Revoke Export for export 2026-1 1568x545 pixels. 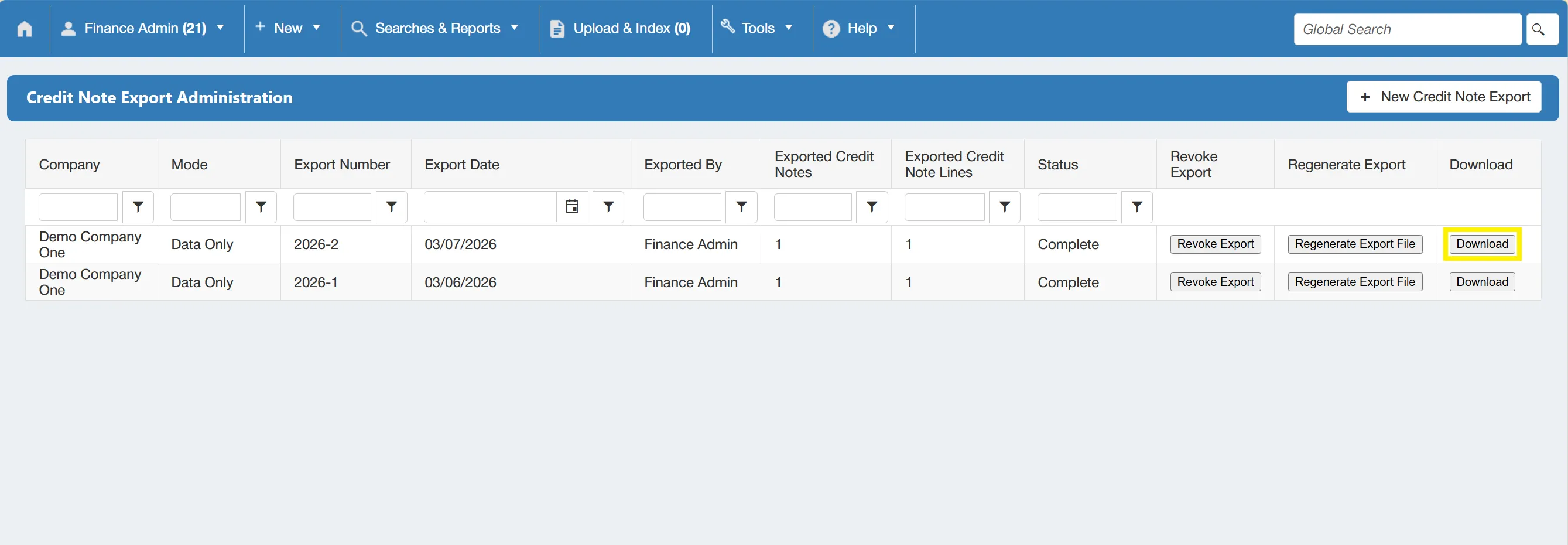[x=1215, y=282]
